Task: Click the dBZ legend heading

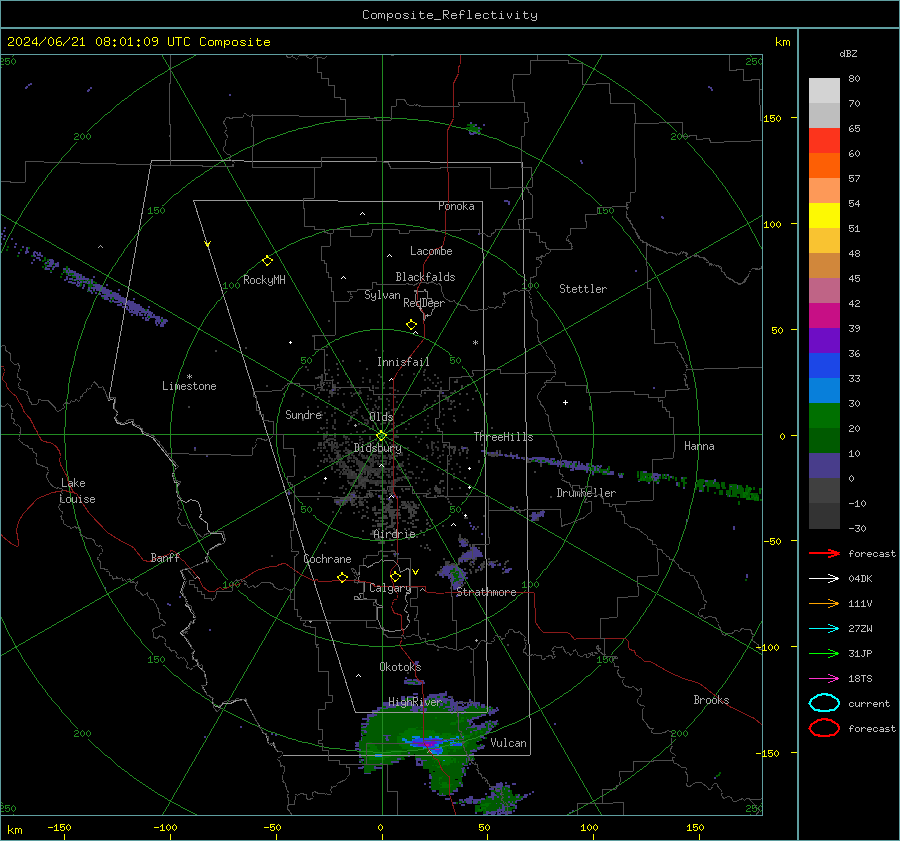Action: [848, 54]
